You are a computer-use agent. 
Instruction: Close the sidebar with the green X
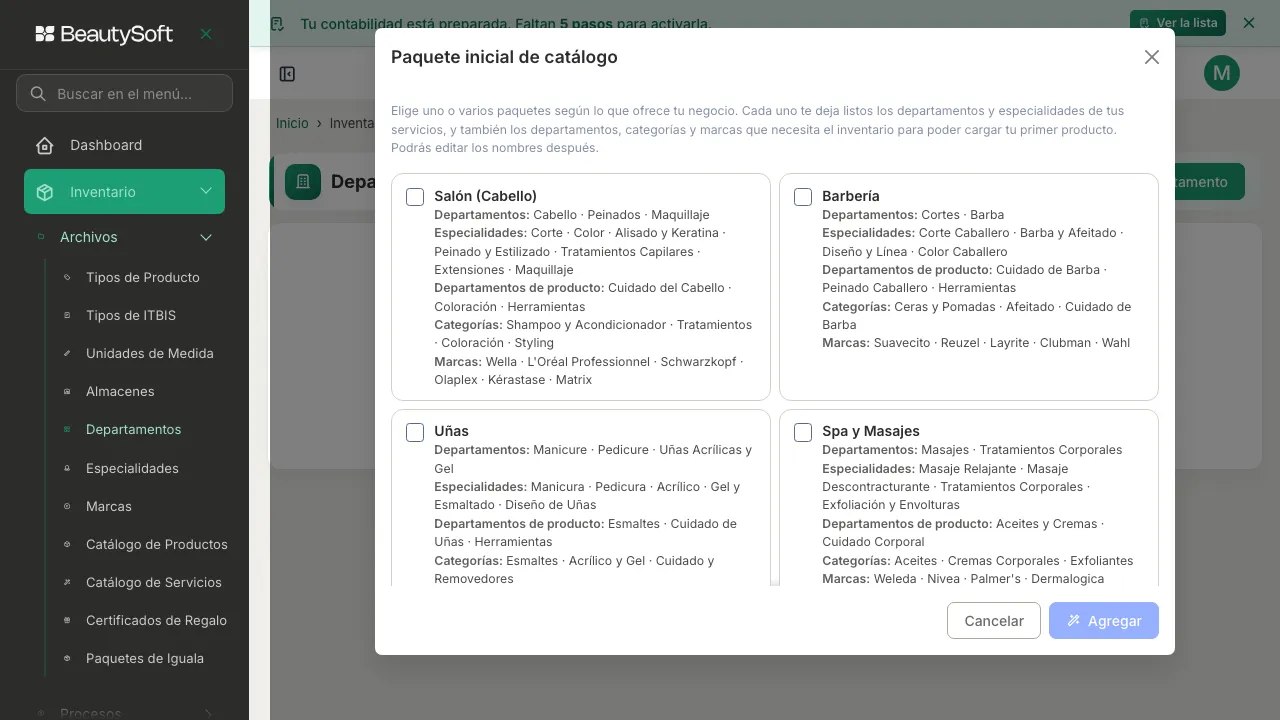[206, 34]
